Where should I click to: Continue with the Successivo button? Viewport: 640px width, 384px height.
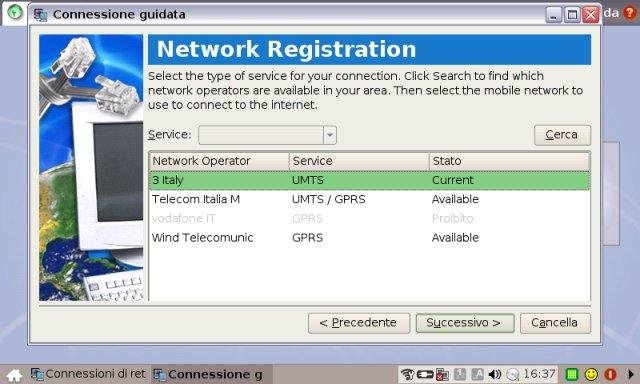tap(465, 323)
